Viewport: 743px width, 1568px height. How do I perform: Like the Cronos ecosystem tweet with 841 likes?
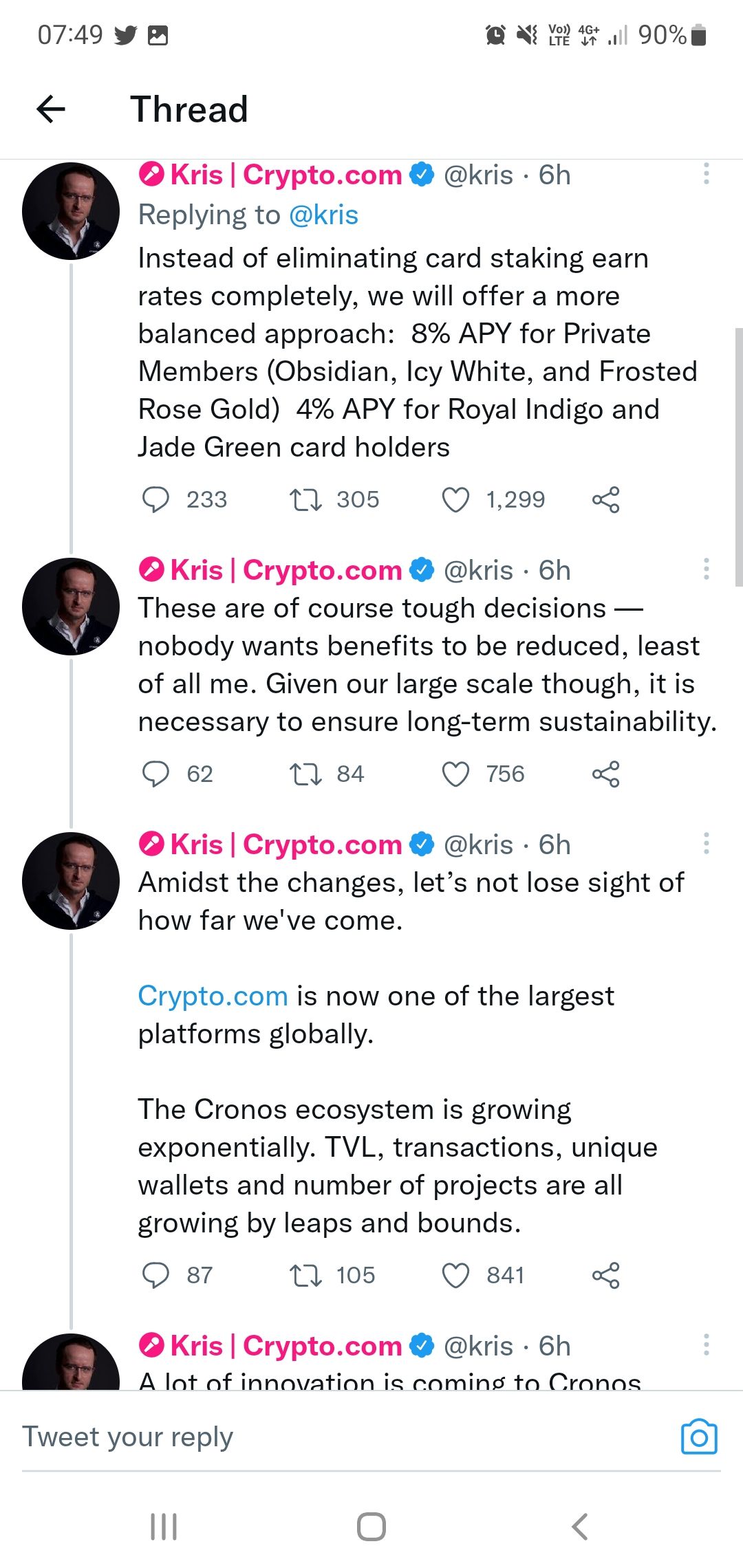point(455,1276)
